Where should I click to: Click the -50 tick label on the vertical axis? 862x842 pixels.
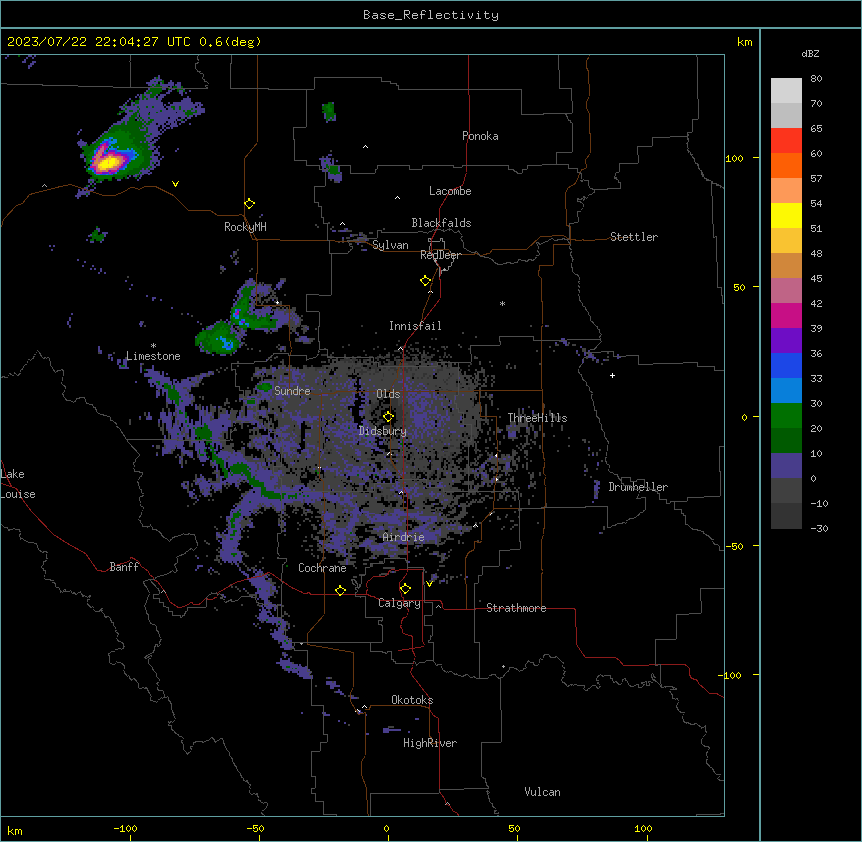pyautogui.click(x=734, y=546)
